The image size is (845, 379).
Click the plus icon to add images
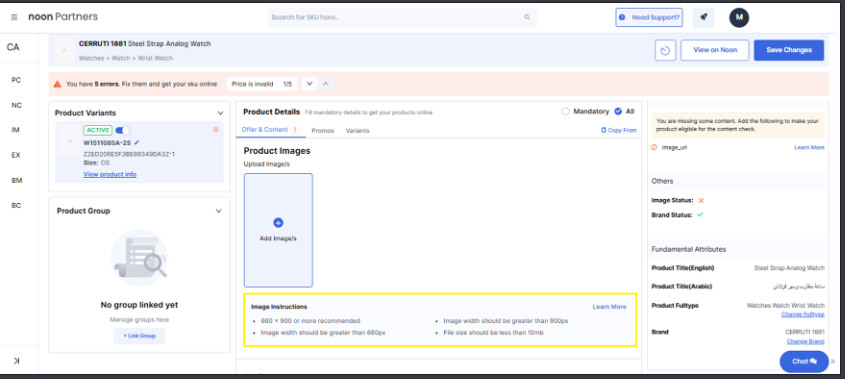tap(279, 223)
